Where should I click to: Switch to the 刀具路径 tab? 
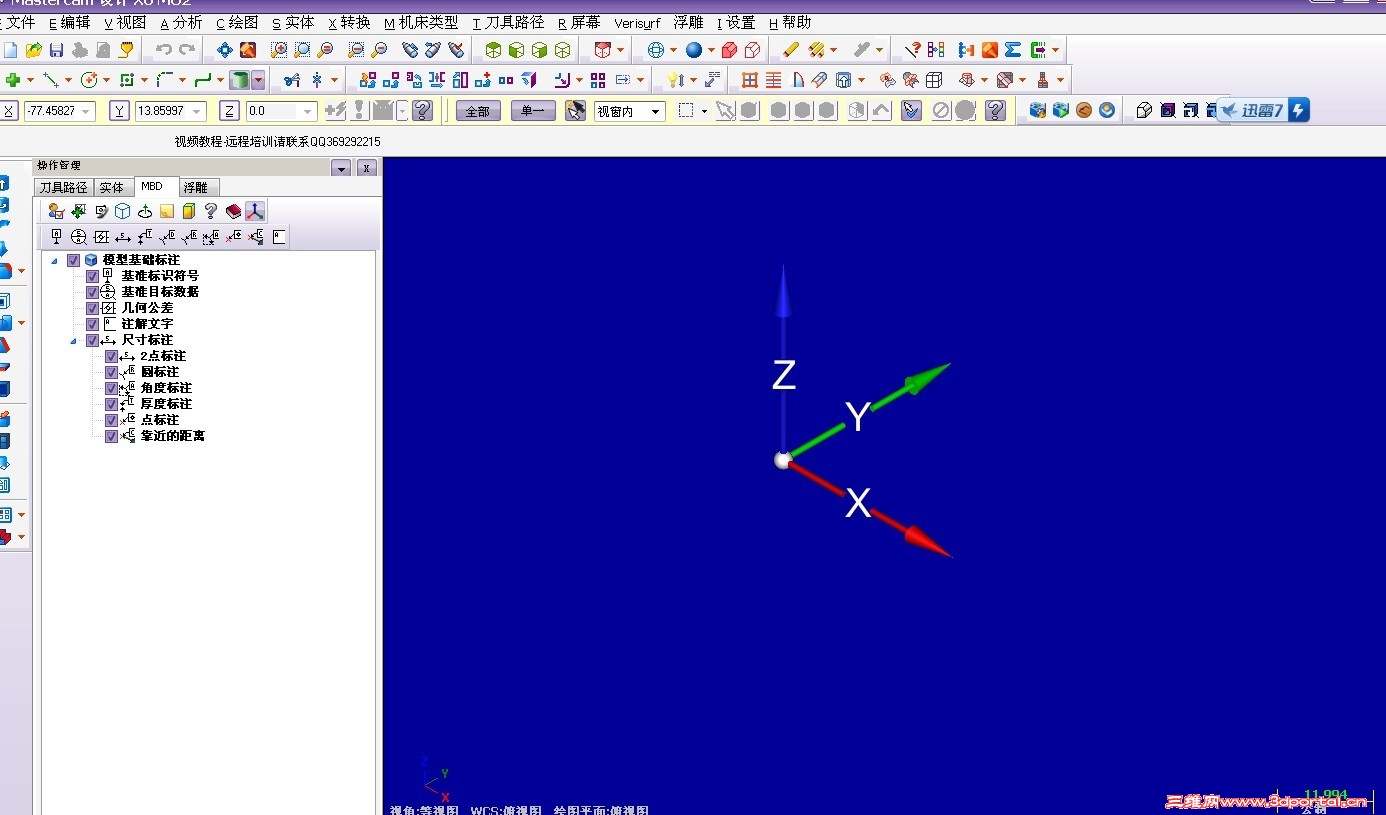(x=64, y=187)
